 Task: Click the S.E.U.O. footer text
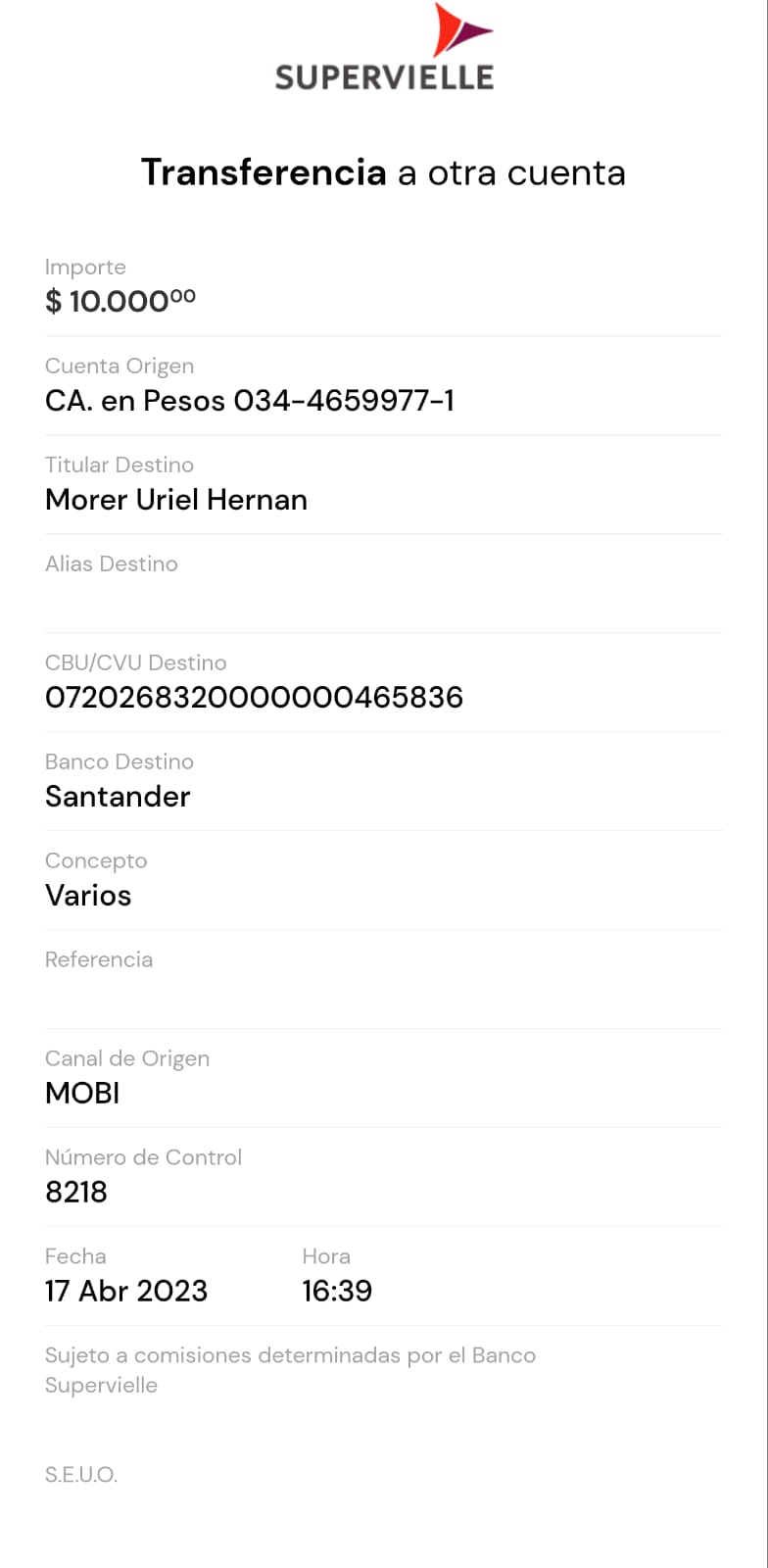click(x=81, y=1475)
